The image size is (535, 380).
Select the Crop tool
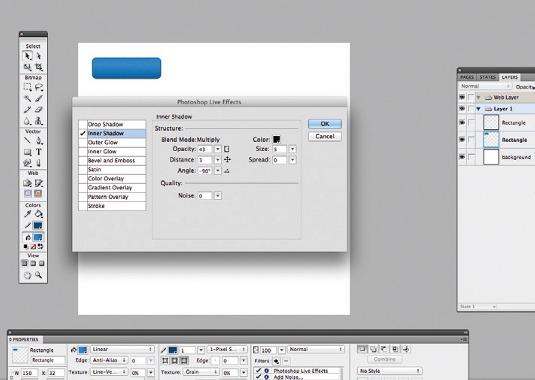click(x=39, y=67)
